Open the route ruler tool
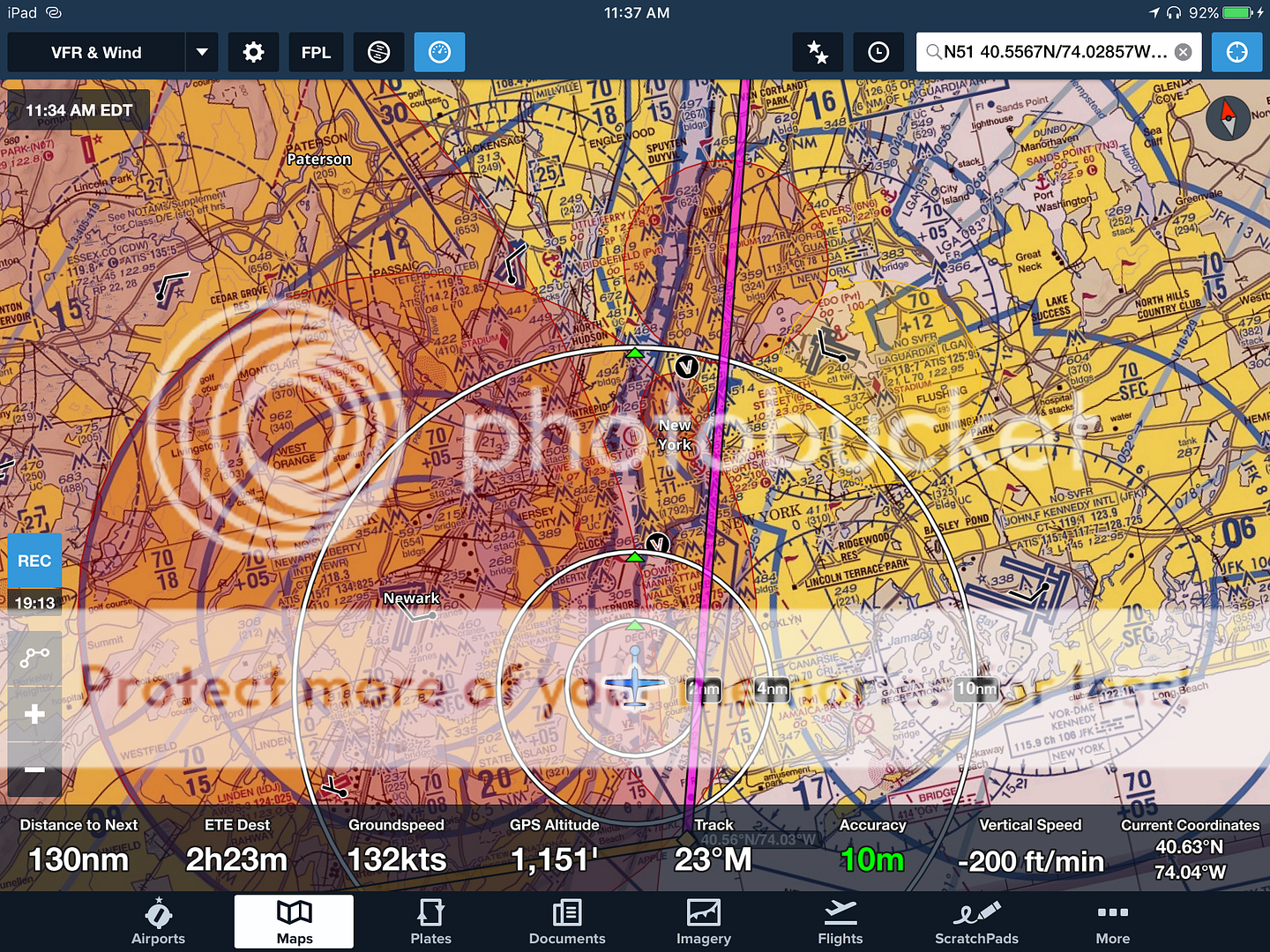 click(x=34, y=658)
